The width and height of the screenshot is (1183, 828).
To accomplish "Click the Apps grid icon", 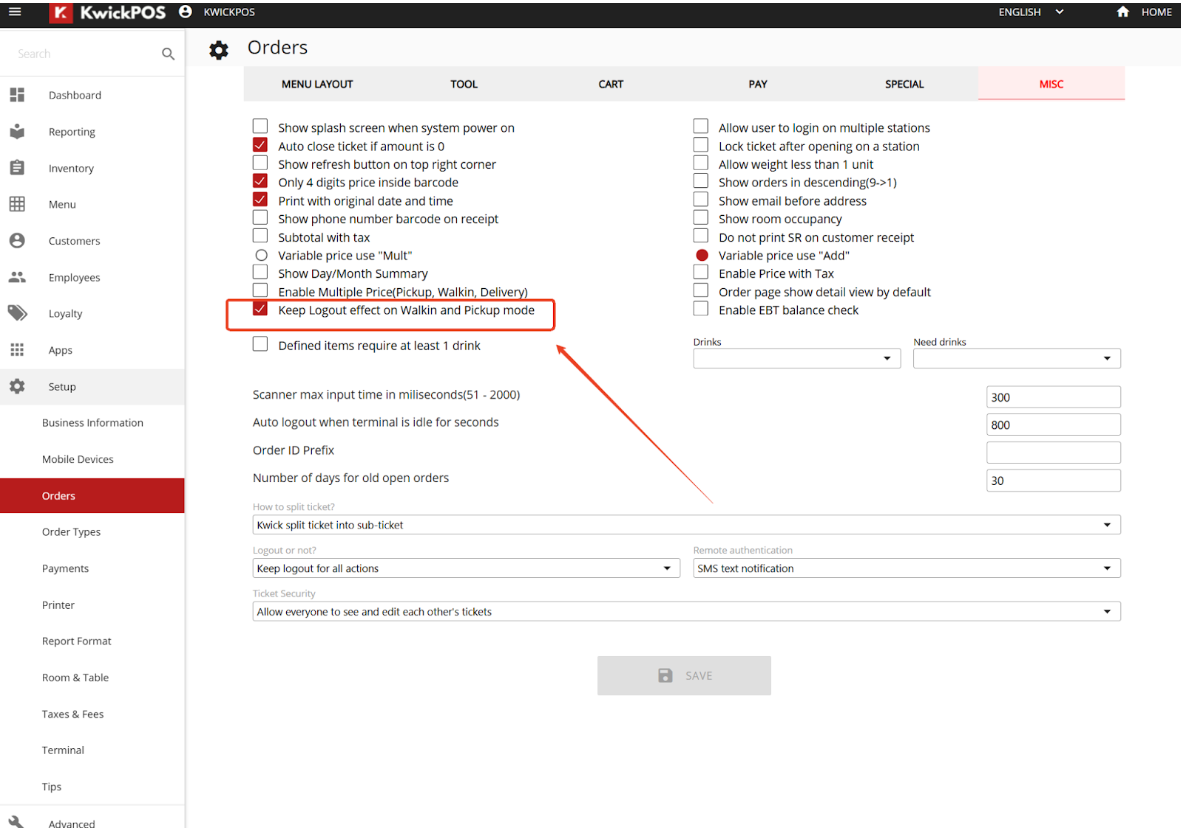I will pyautogui.click(x=17, y=349).
